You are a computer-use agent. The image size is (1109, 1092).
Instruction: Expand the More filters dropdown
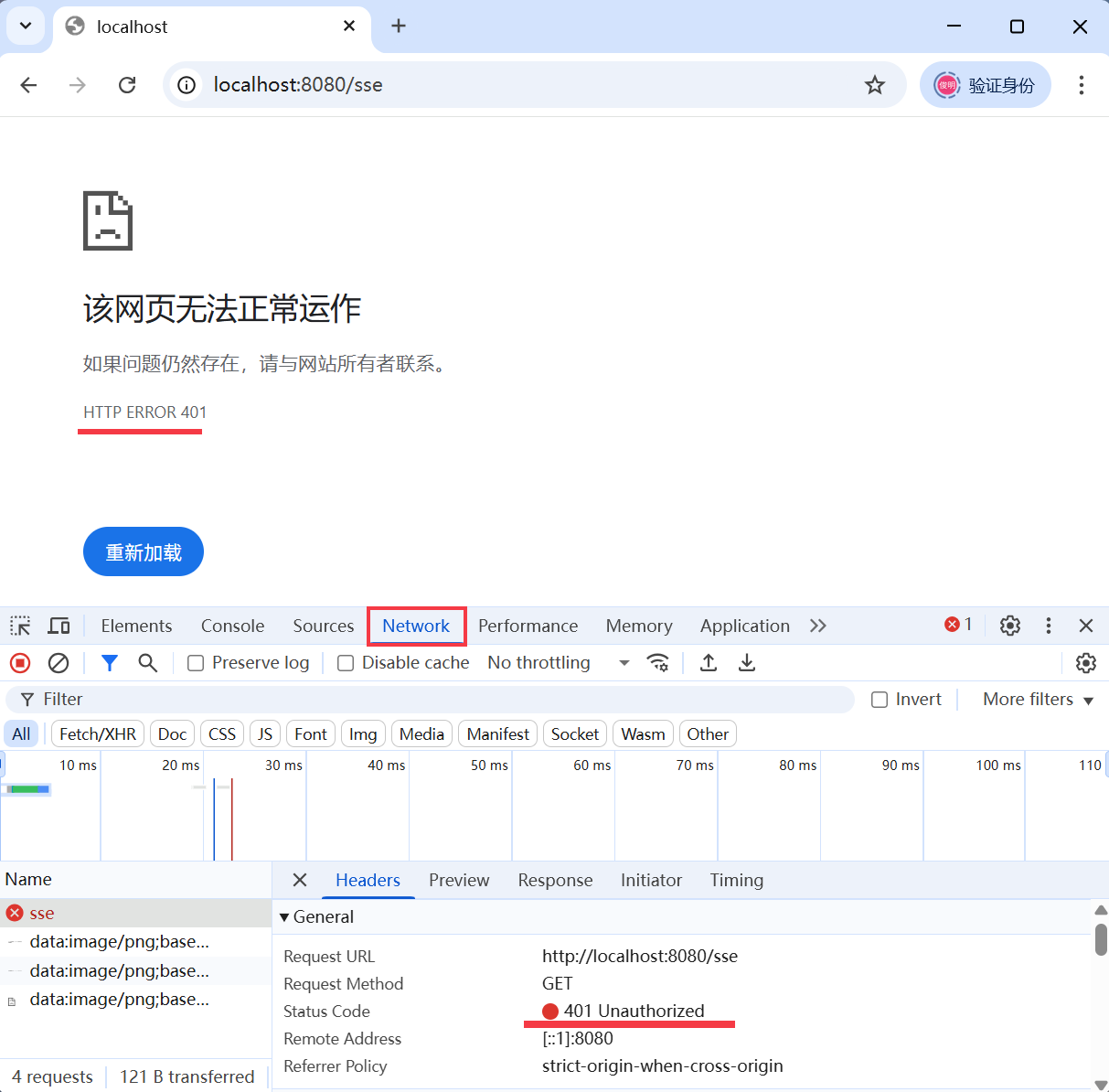1038,700
